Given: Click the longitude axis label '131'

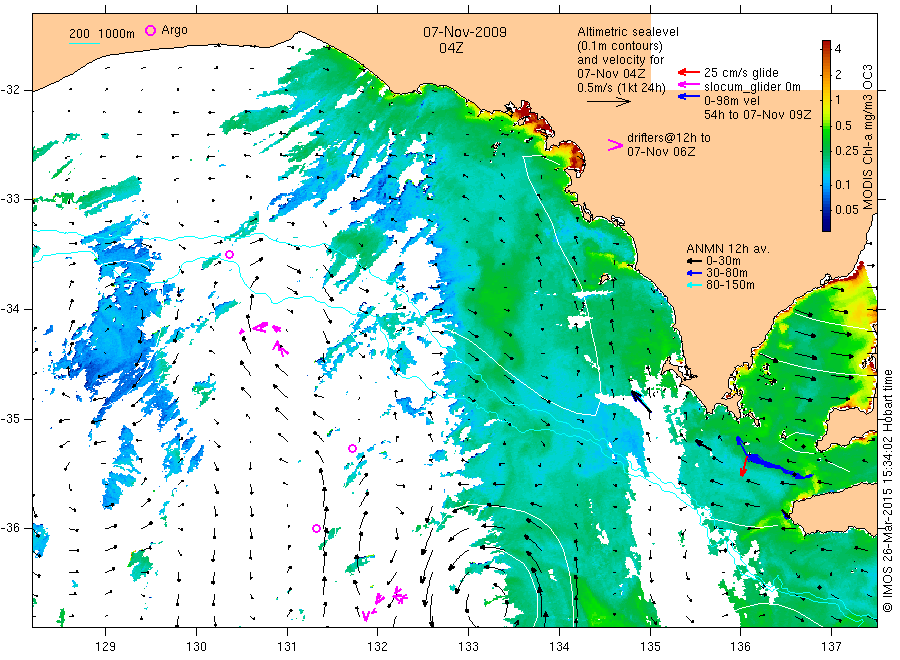Looking at the screenshot, I should (287, 647).
